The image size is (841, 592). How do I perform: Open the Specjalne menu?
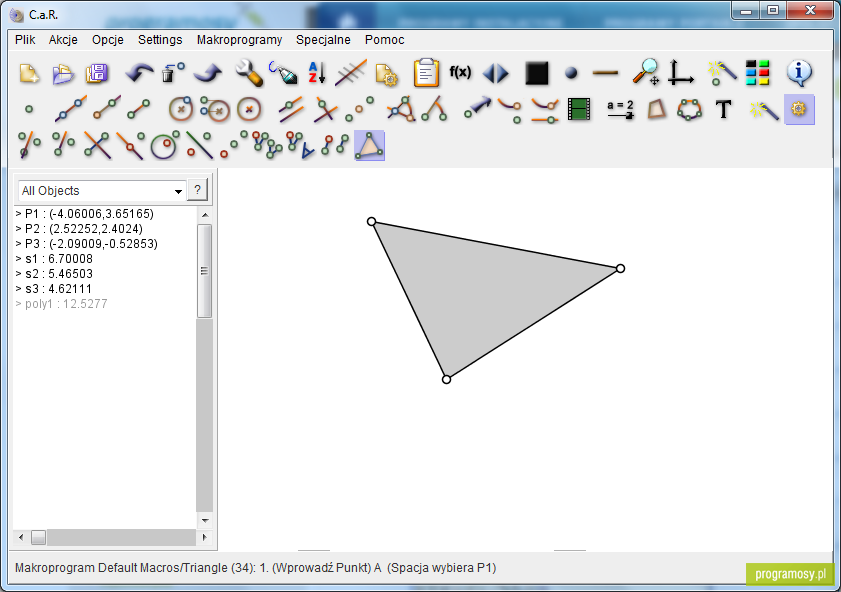click(323, 40)
